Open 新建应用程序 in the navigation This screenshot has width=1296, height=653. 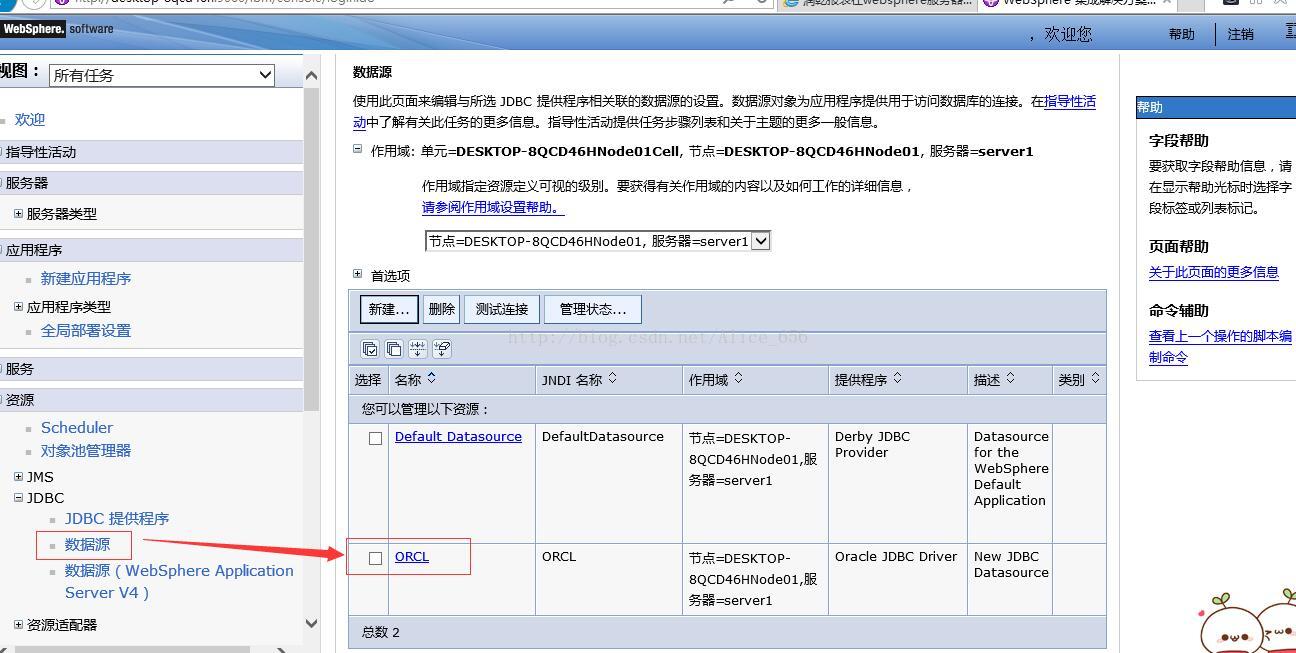pos(86,279)
